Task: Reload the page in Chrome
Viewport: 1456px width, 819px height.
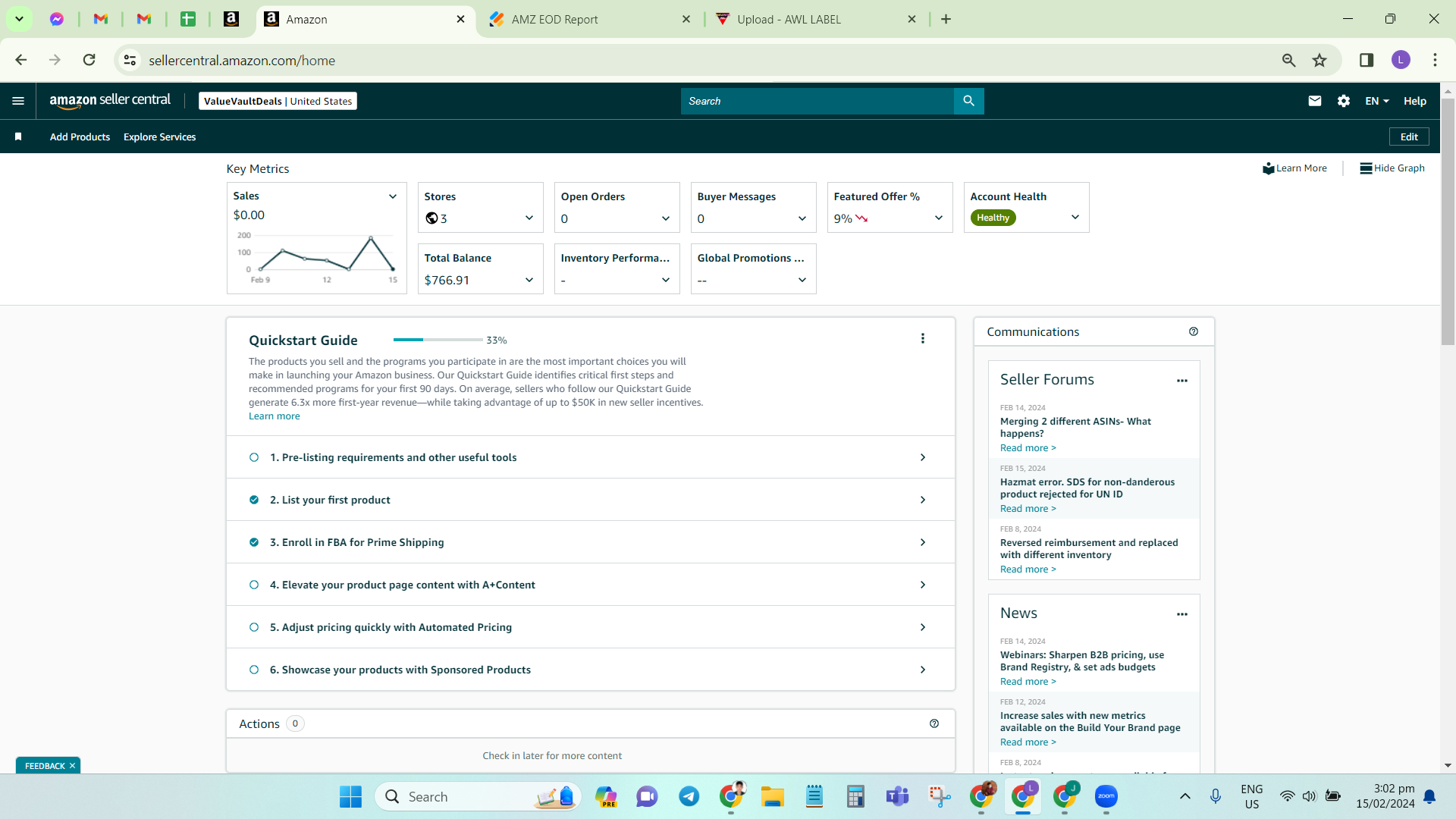Action: click(89, 60)
